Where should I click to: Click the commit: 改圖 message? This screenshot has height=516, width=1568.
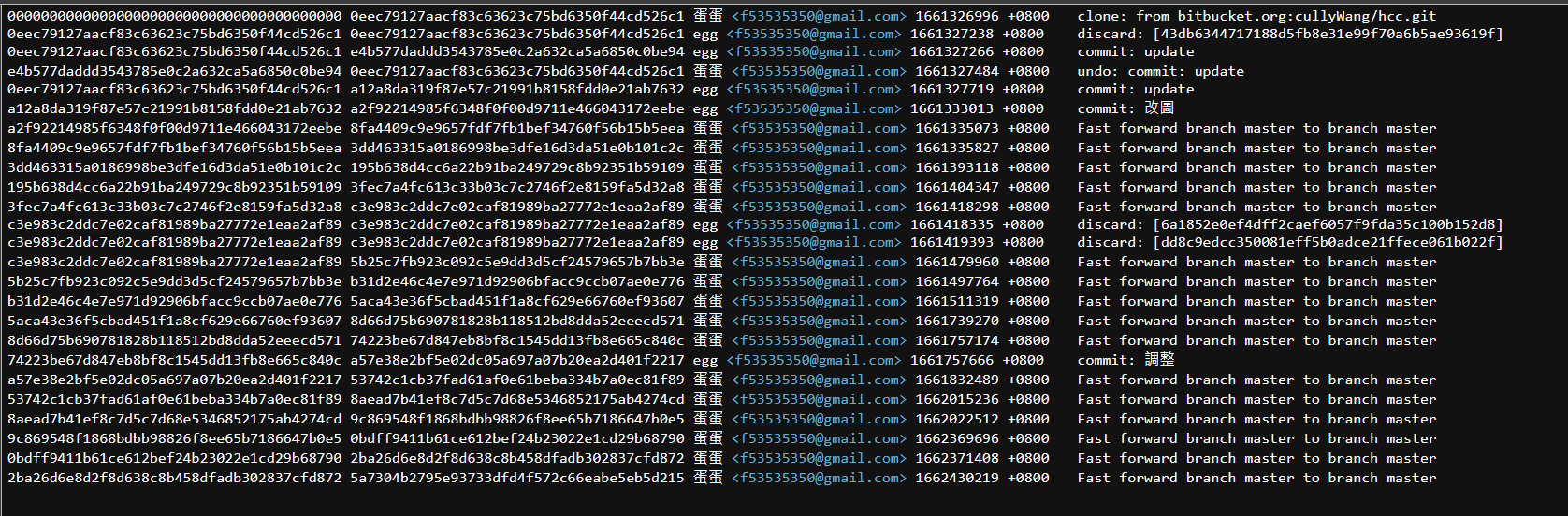[1125, 108]
